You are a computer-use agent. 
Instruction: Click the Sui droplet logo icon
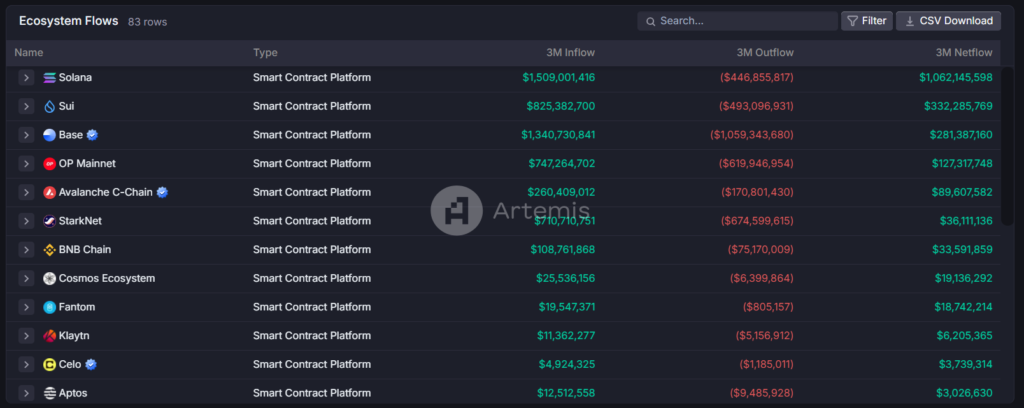point(50,106)
